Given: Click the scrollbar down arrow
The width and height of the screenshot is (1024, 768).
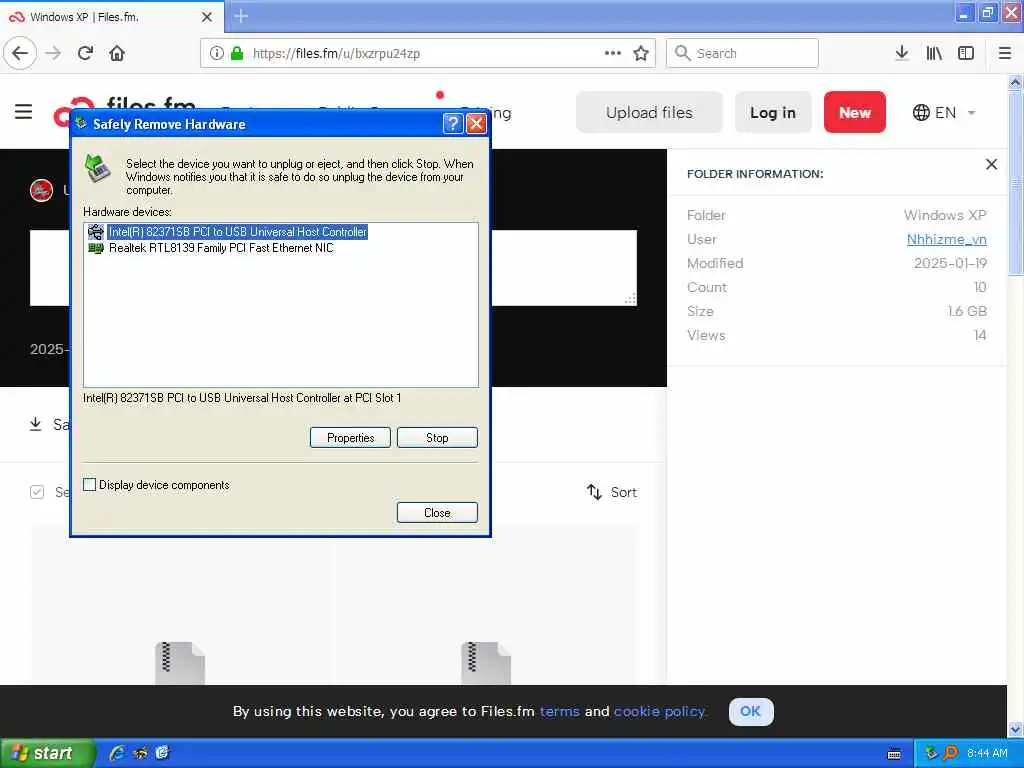Looking at the screenshot, I should point(1015,729).
